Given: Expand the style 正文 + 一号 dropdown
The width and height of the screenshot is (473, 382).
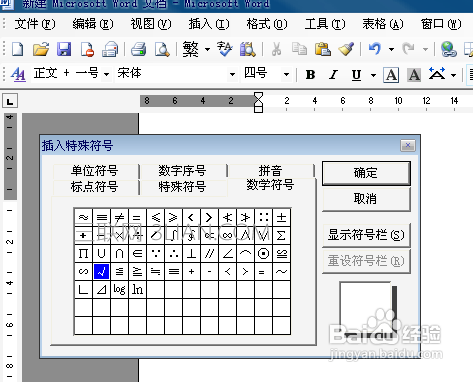Looking at the screenshot, I should [x=106, y=74].
